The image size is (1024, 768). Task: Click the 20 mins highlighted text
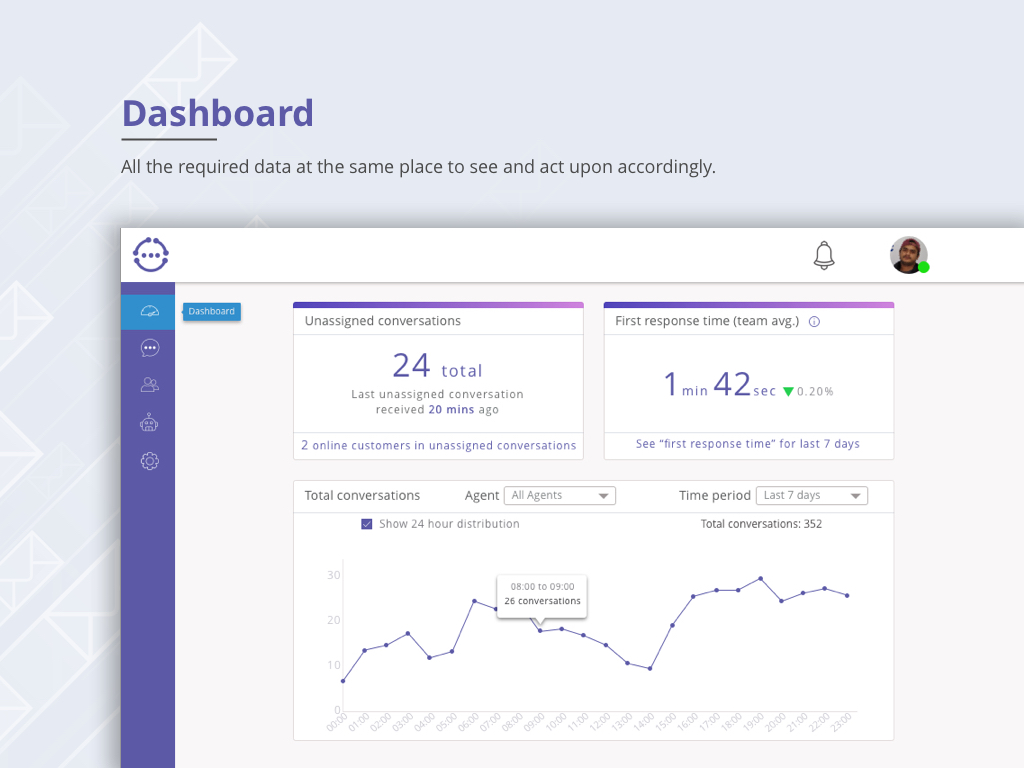(451, 409)
